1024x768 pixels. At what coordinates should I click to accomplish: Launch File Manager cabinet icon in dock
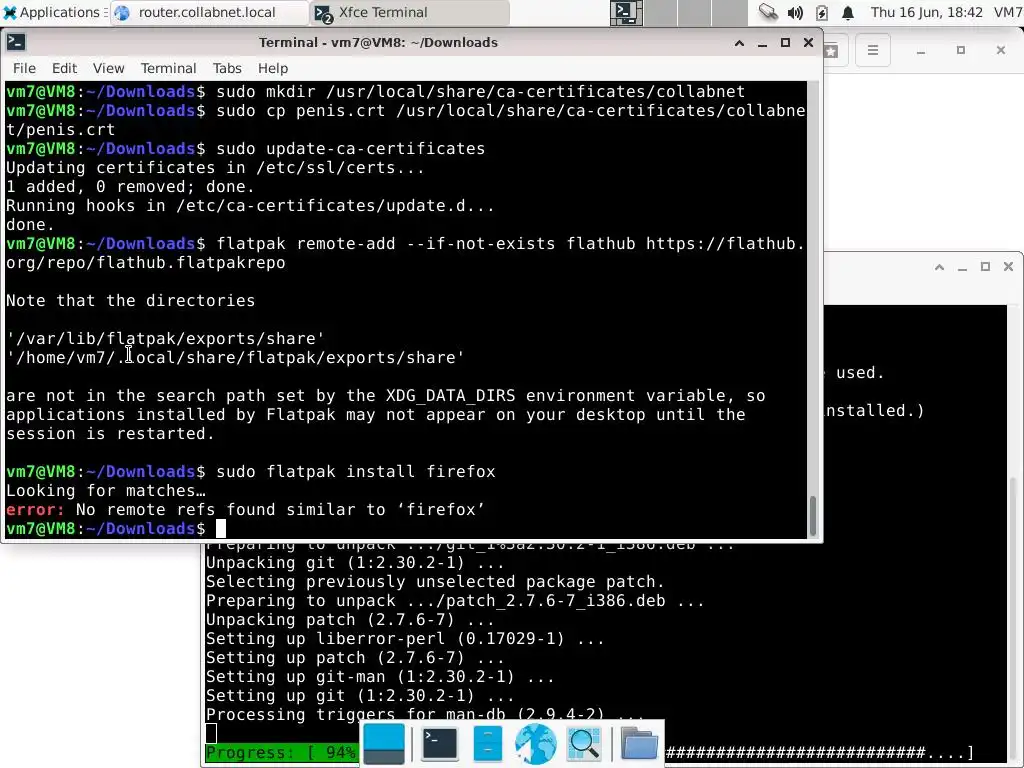pyautogui.click(x=488, y=744)
